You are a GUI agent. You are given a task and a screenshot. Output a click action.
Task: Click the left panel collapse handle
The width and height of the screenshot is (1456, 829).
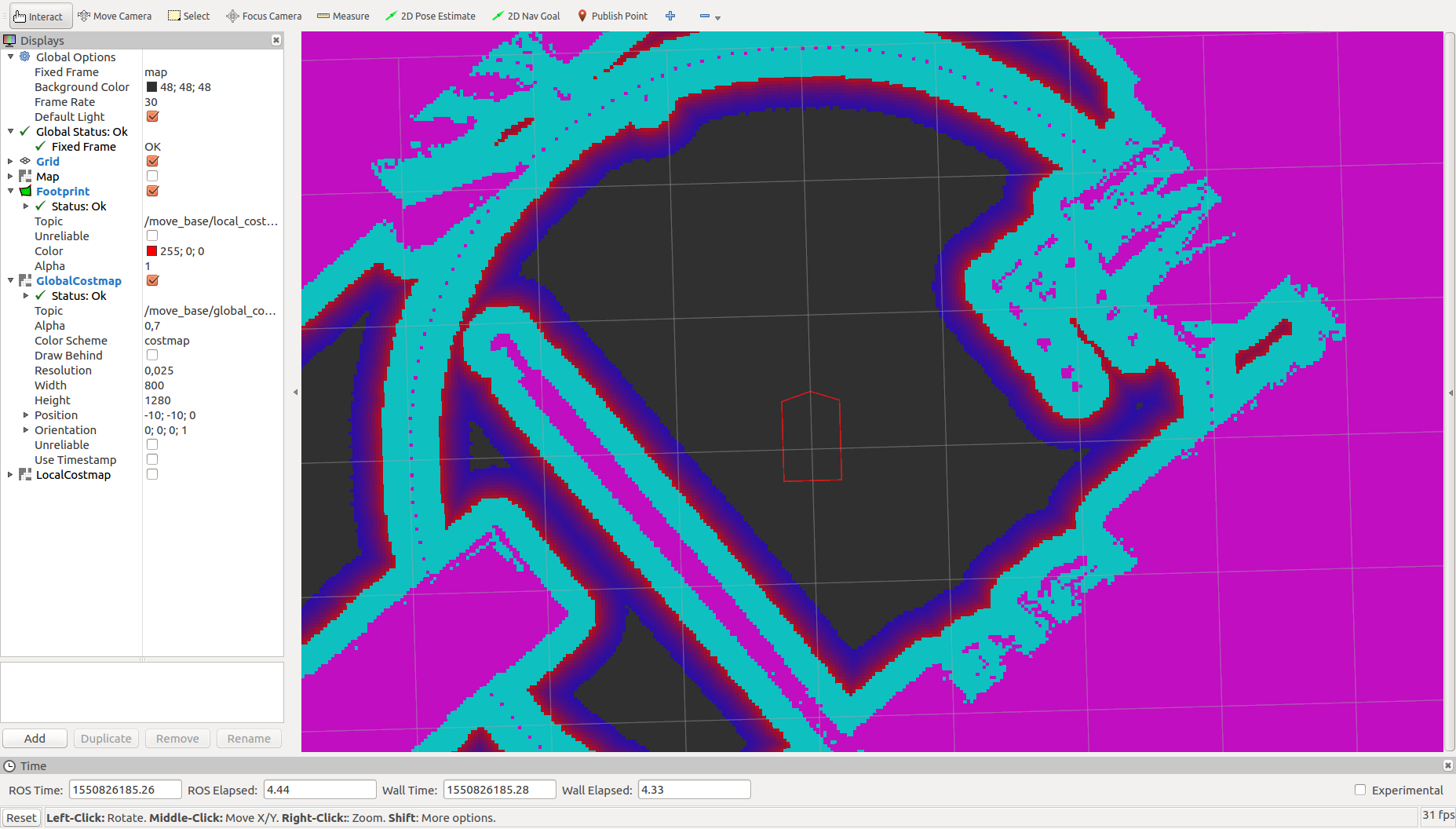point(295,392)
